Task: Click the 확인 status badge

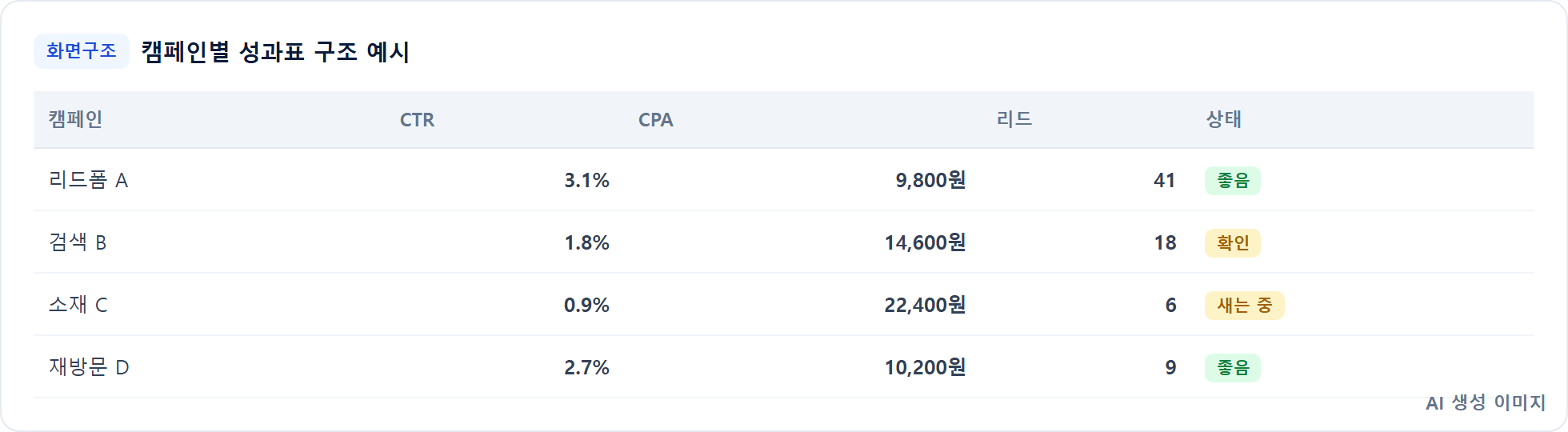Action: click(1232, 243)
